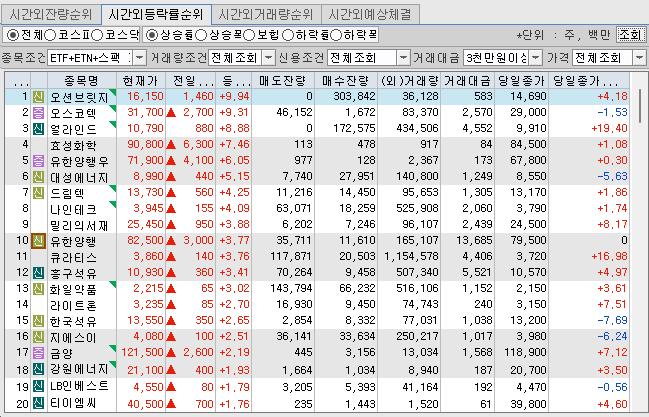
Task: Sort by the 매도잔량 column header
Action: [x=283, y=81]
